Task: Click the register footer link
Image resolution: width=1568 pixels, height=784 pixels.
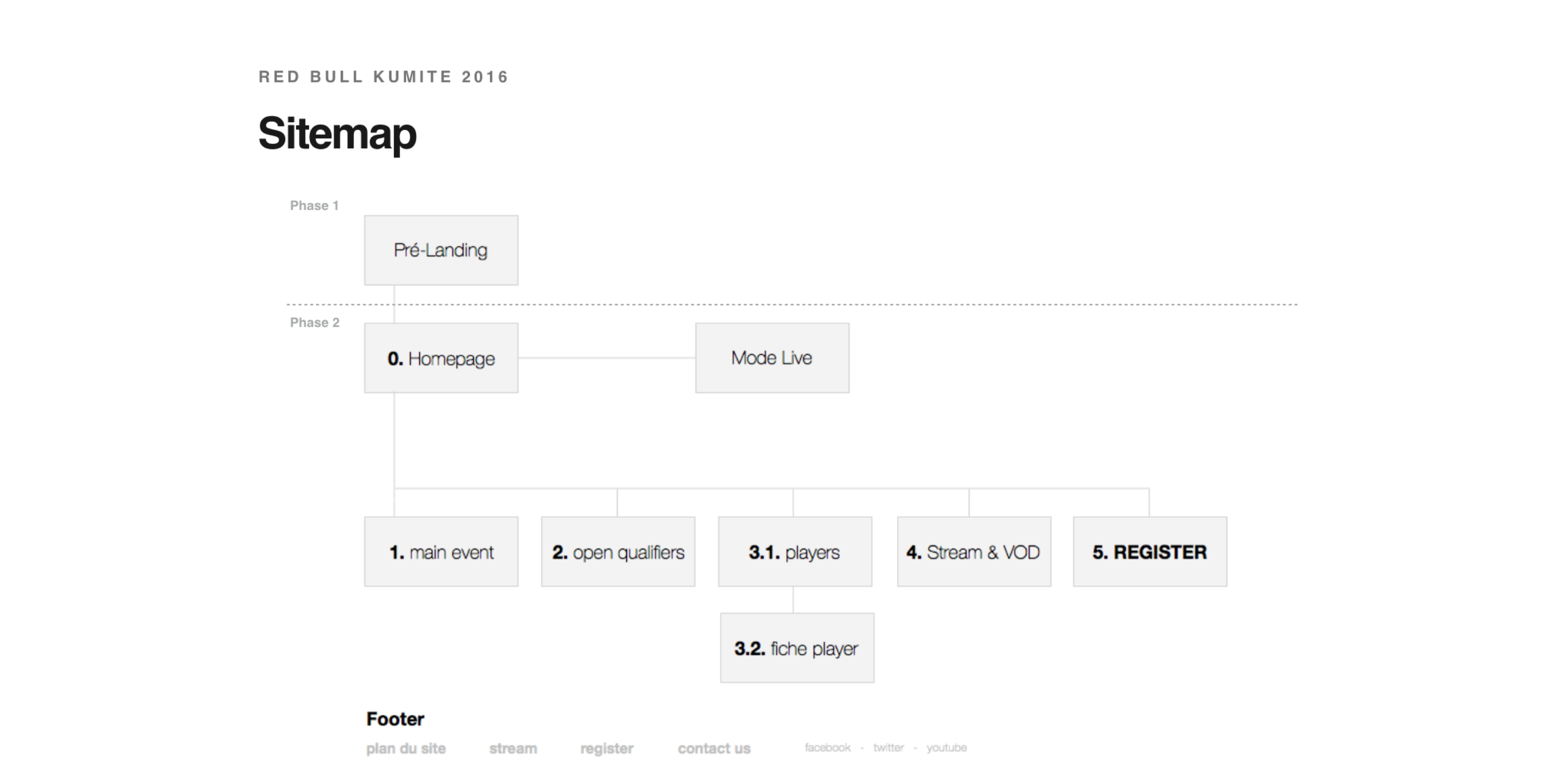Action: [x=607, y=749]
